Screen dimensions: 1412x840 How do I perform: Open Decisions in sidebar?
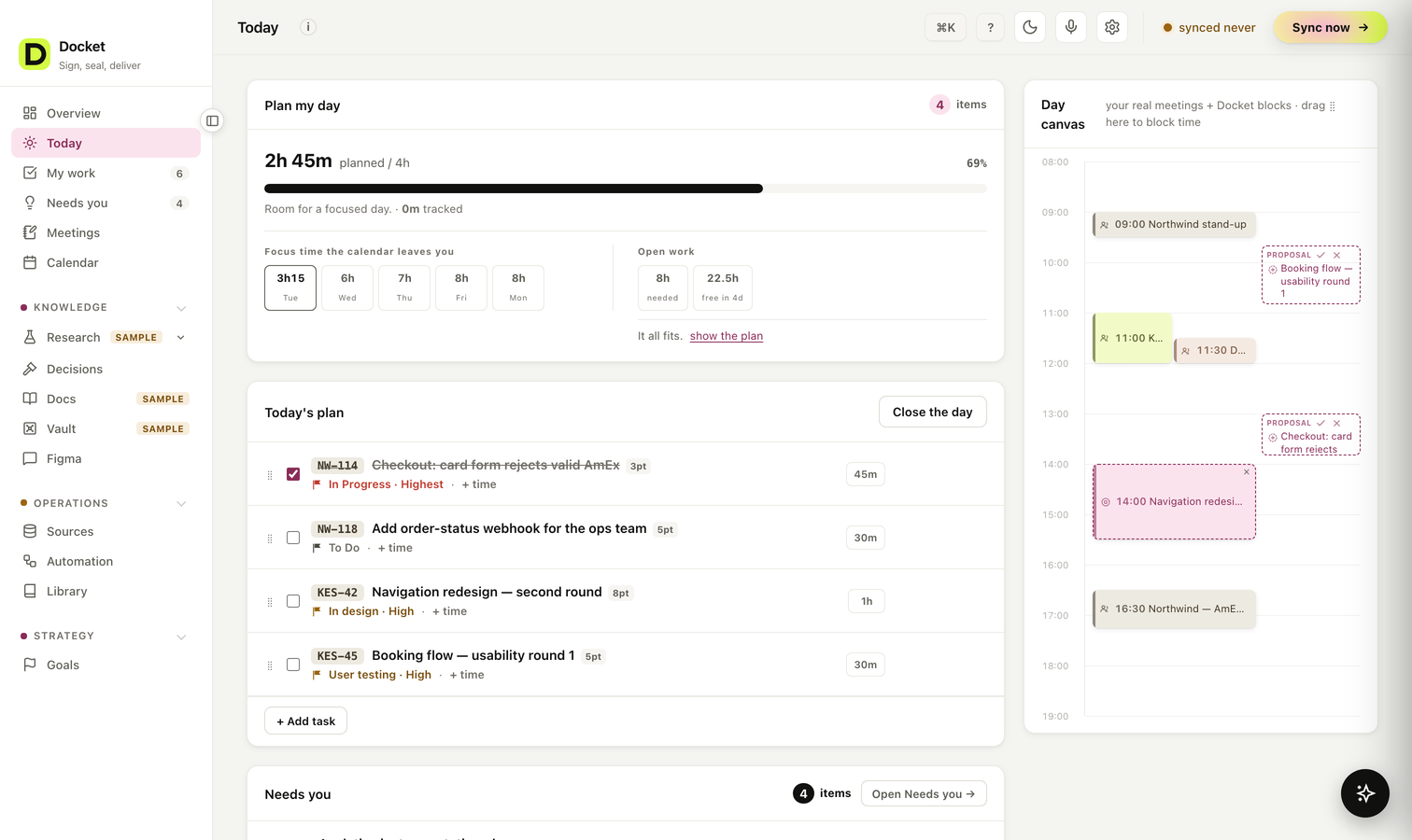pyautogui.click(x=106, y=369)
